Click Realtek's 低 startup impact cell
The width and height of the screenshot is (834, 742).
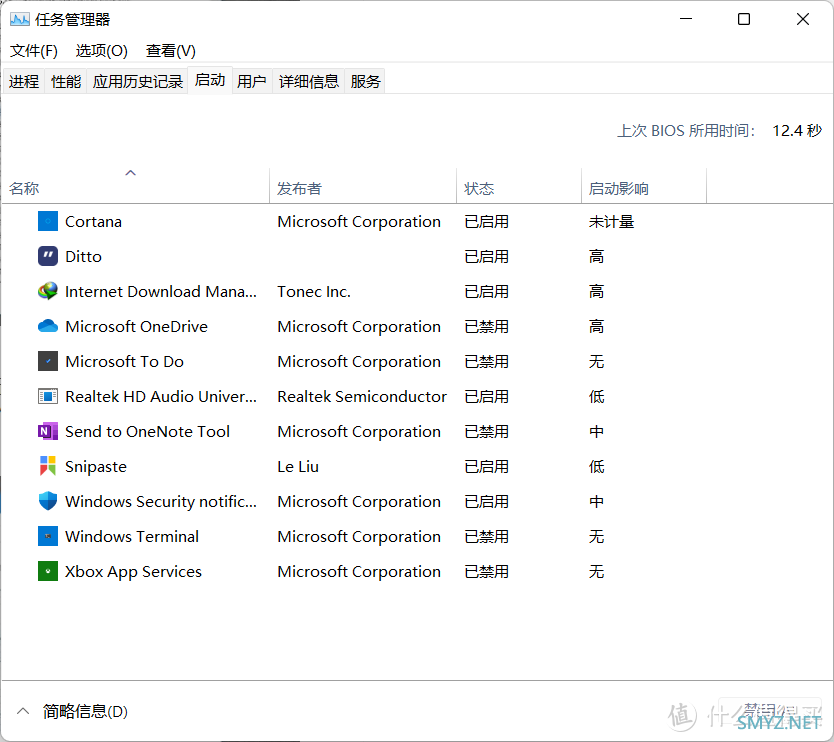(x=596, y=396)
